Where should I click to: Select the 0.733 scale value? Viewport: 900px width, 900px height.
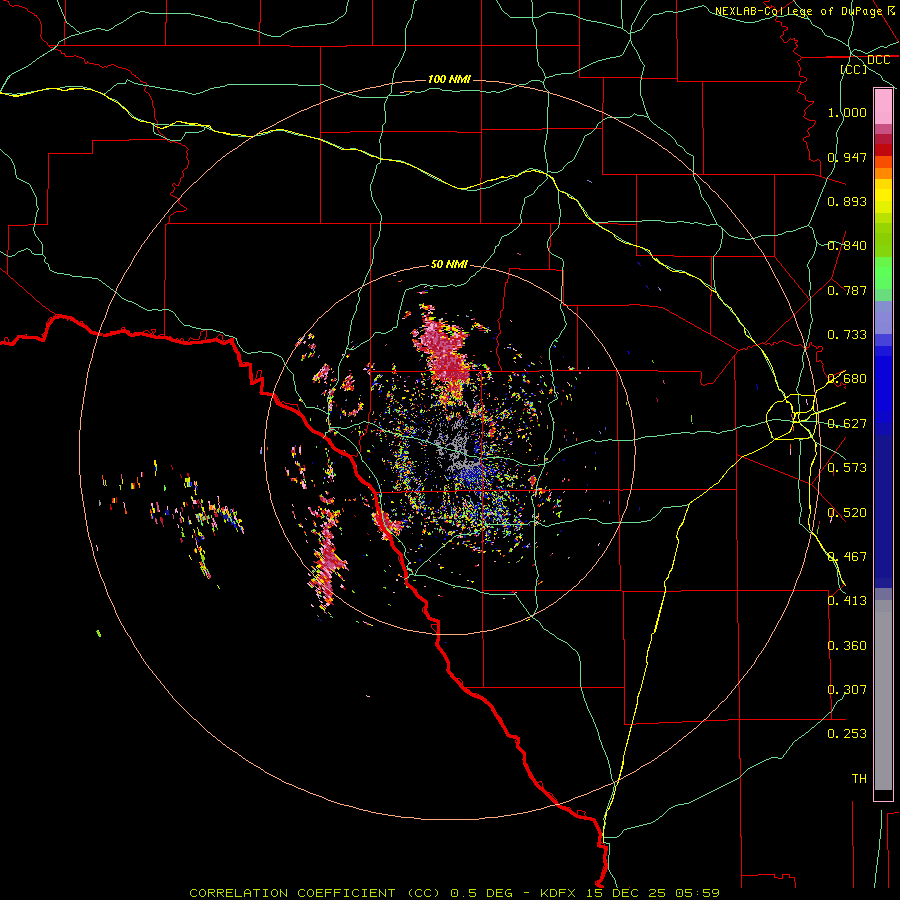click(847, 335)
